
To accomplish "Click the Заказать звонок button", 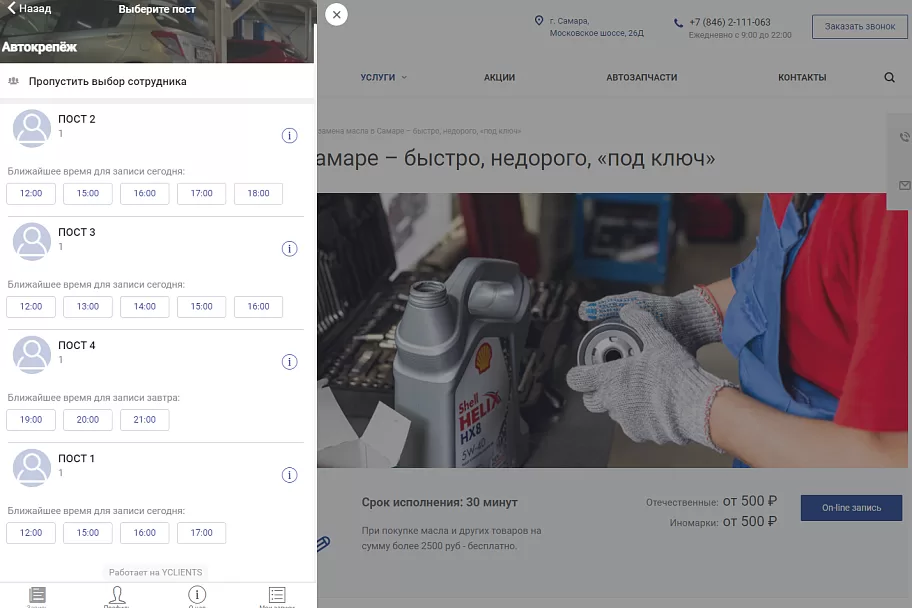I will (860, 27).
